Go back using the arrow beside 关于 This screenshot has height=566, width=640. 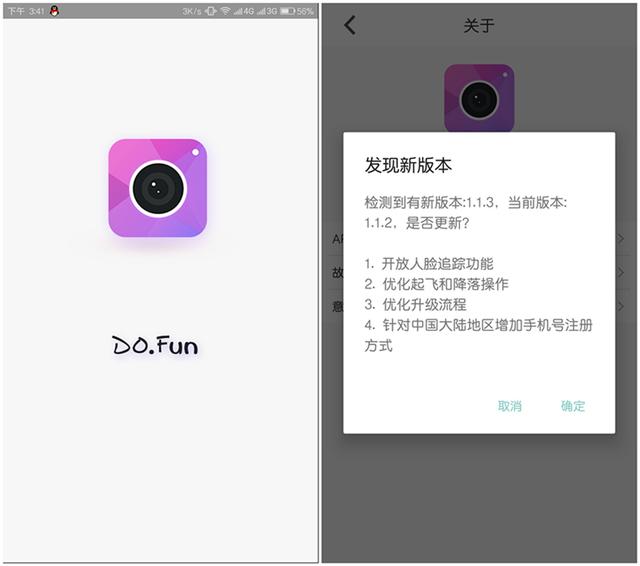(x=350, y=25)
